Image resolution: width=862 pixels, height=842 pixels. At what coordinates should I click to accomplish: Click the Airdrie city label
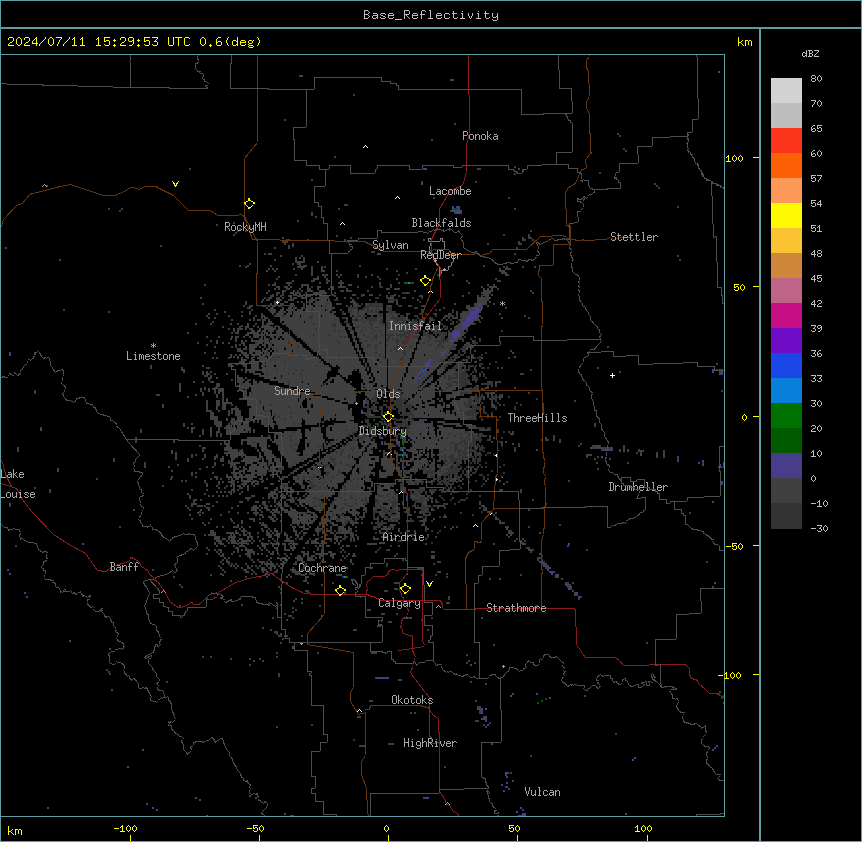[404, 537]
